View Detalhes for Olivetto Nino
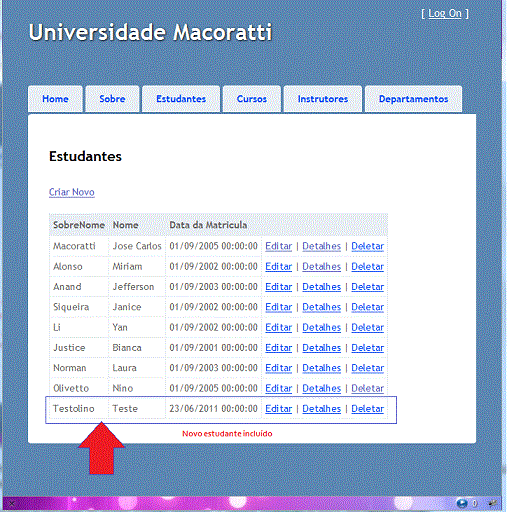 [321, 389]
